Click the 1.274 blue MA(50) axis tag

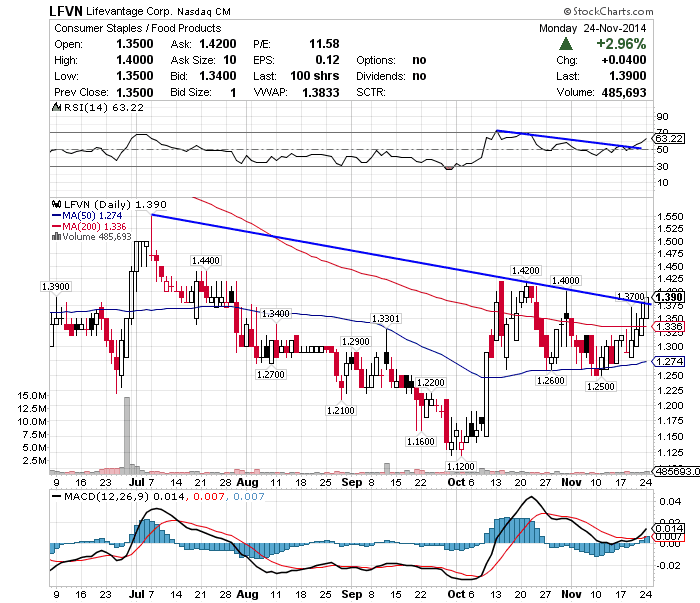pos(668,361)
